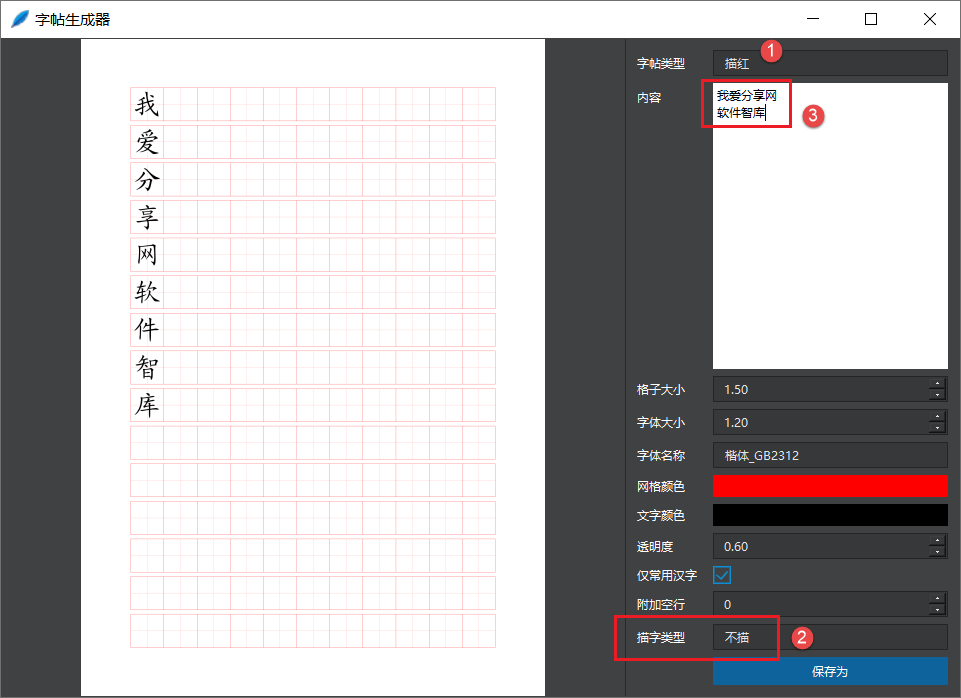This screenshot has width=961, height=698.
Task: Open the red 网格颜色 color swatch
Action: click(830, 487)
